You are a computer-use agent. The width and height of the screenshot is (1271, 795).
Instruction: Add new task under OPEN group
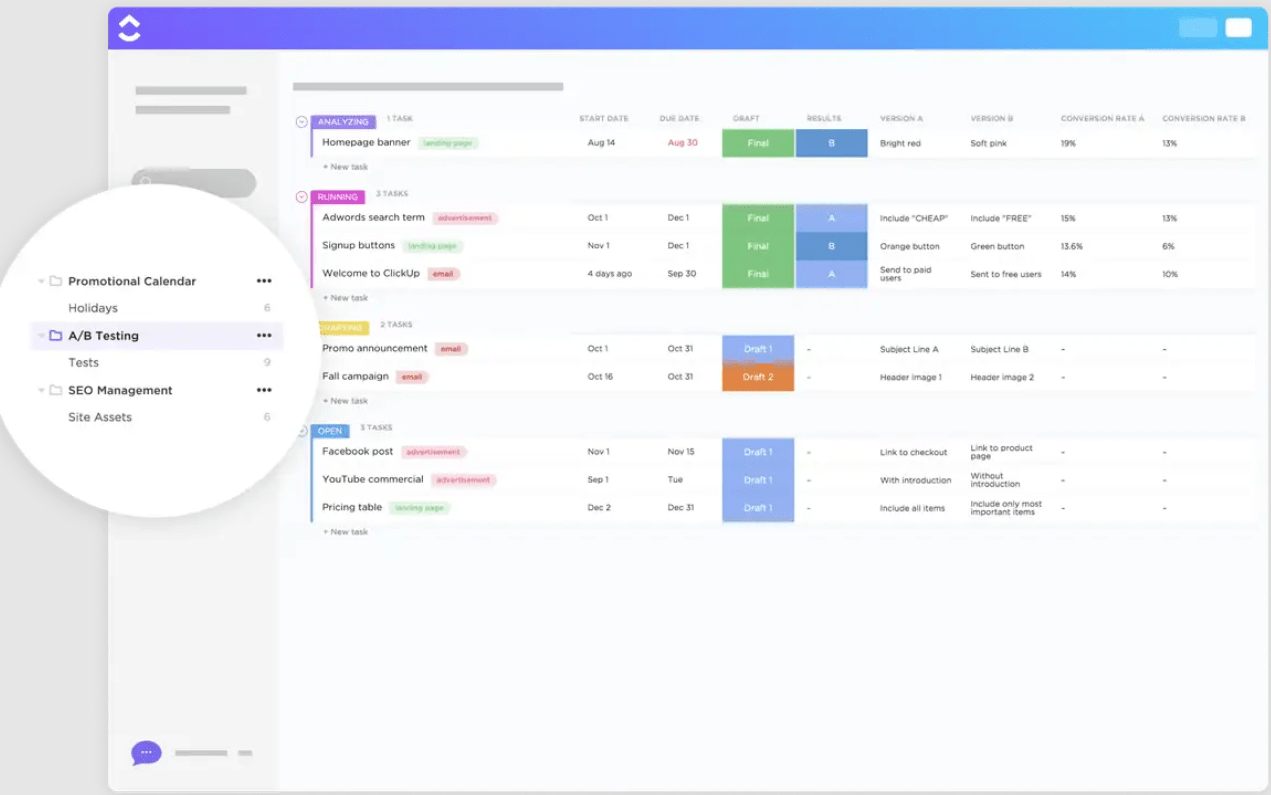[346, 532]
